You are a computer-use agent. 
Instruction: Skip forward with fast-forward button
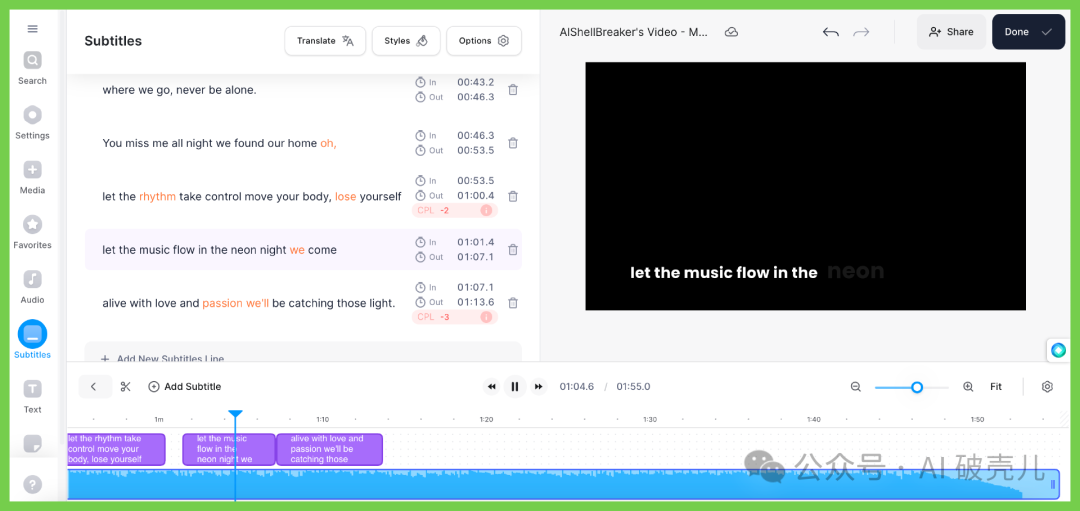[539, 387]
